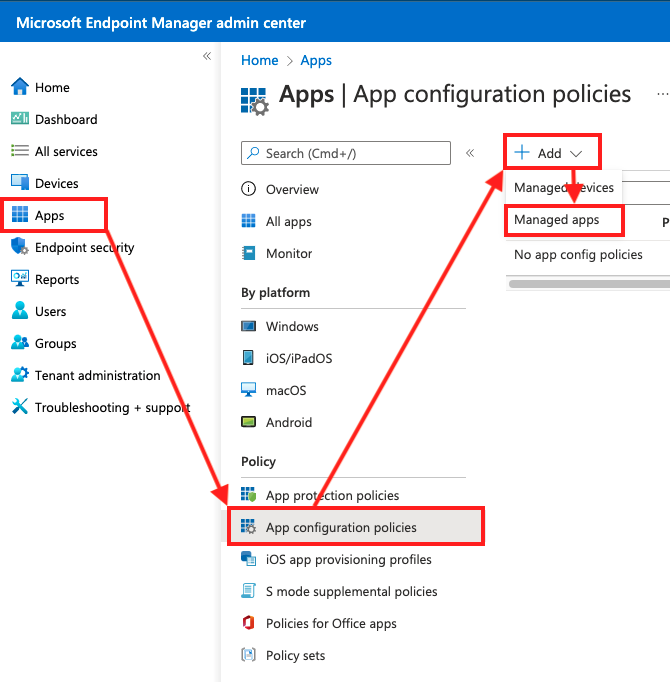The width and height of the screenshot is (670, 682).
Task: Select iOS app provisioning profiles label
Action: pos(348,560)
